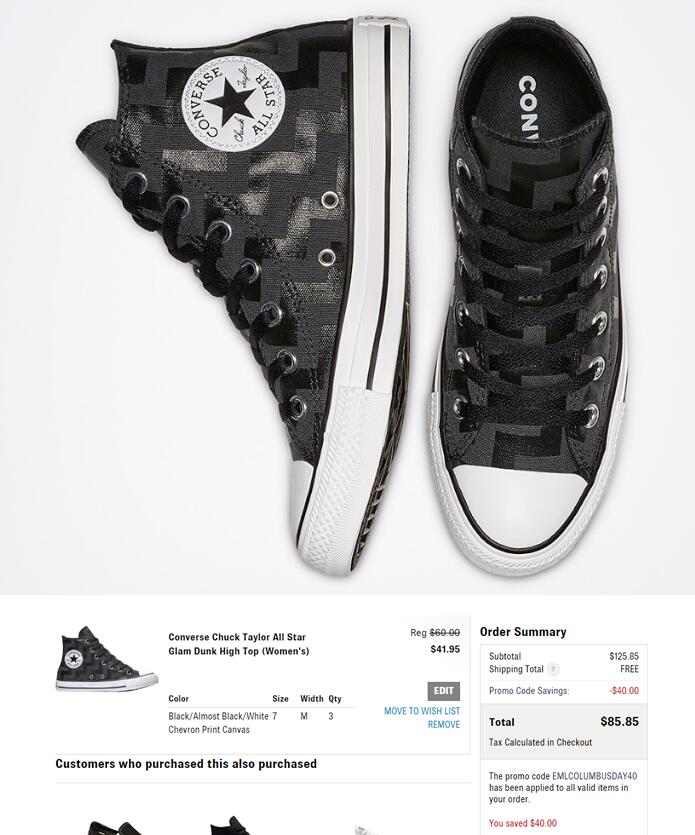Click the EMLCOLUMBUSDAY40 promo code text
The image size is (695, 835).
[x=594, y=776]
